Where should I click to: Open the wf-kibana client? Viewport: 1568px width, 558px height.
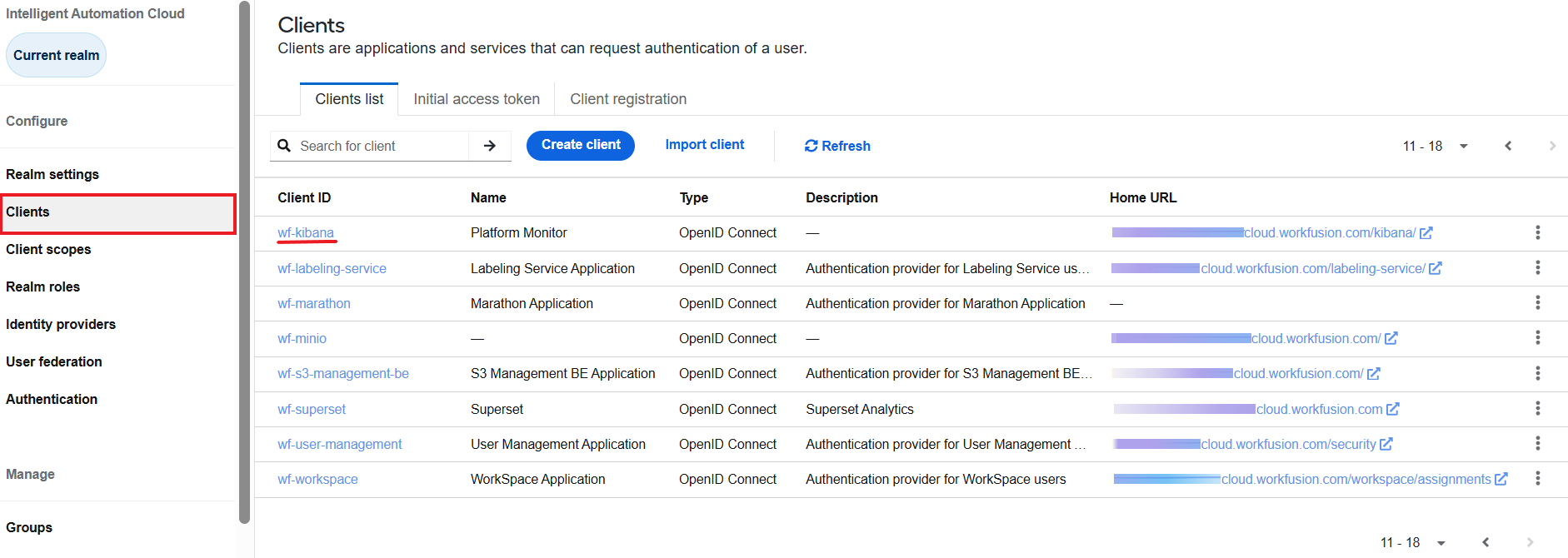306,233
